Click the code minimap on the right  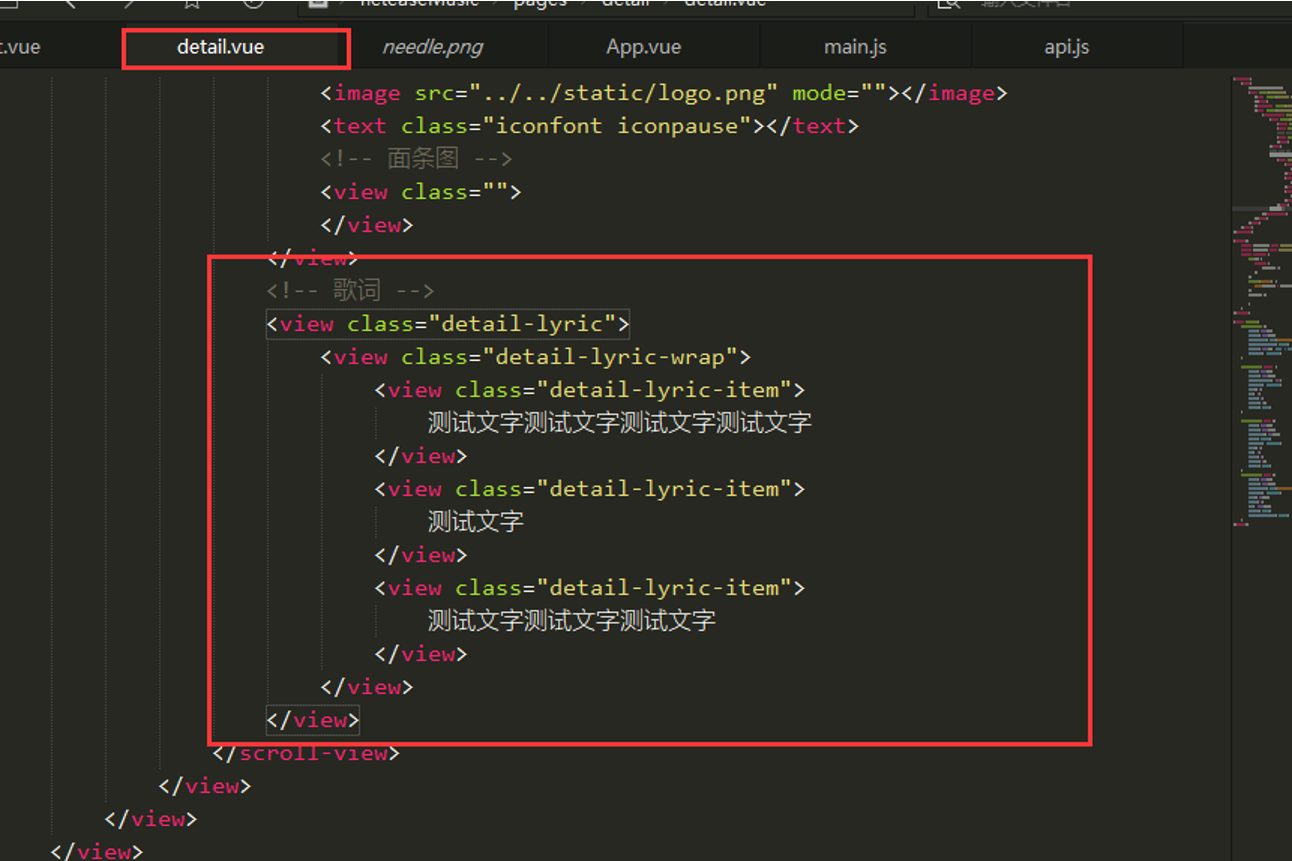coord(1261,300)
